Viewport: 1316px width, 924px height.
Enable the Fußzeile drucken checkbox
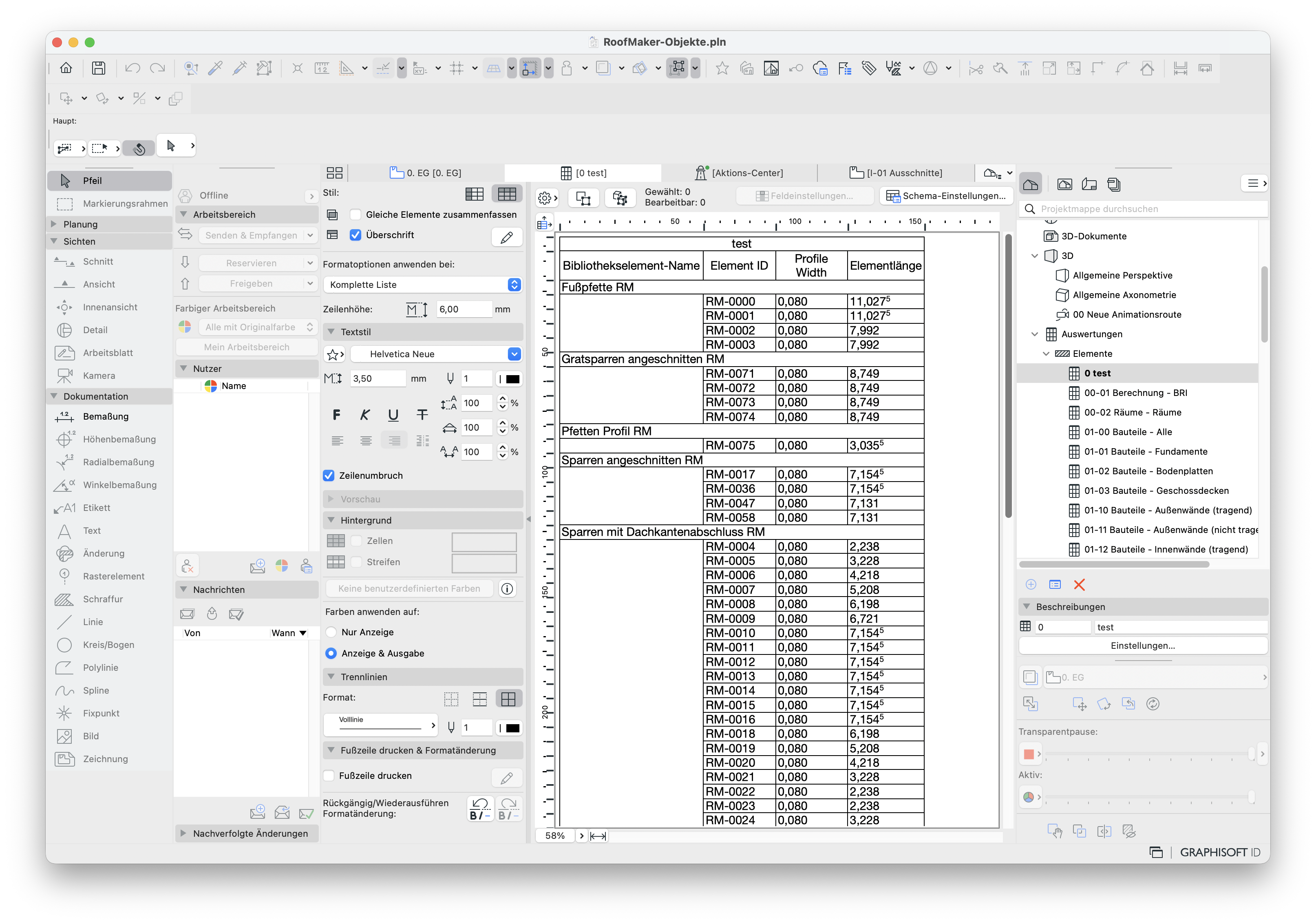[329, 776]
